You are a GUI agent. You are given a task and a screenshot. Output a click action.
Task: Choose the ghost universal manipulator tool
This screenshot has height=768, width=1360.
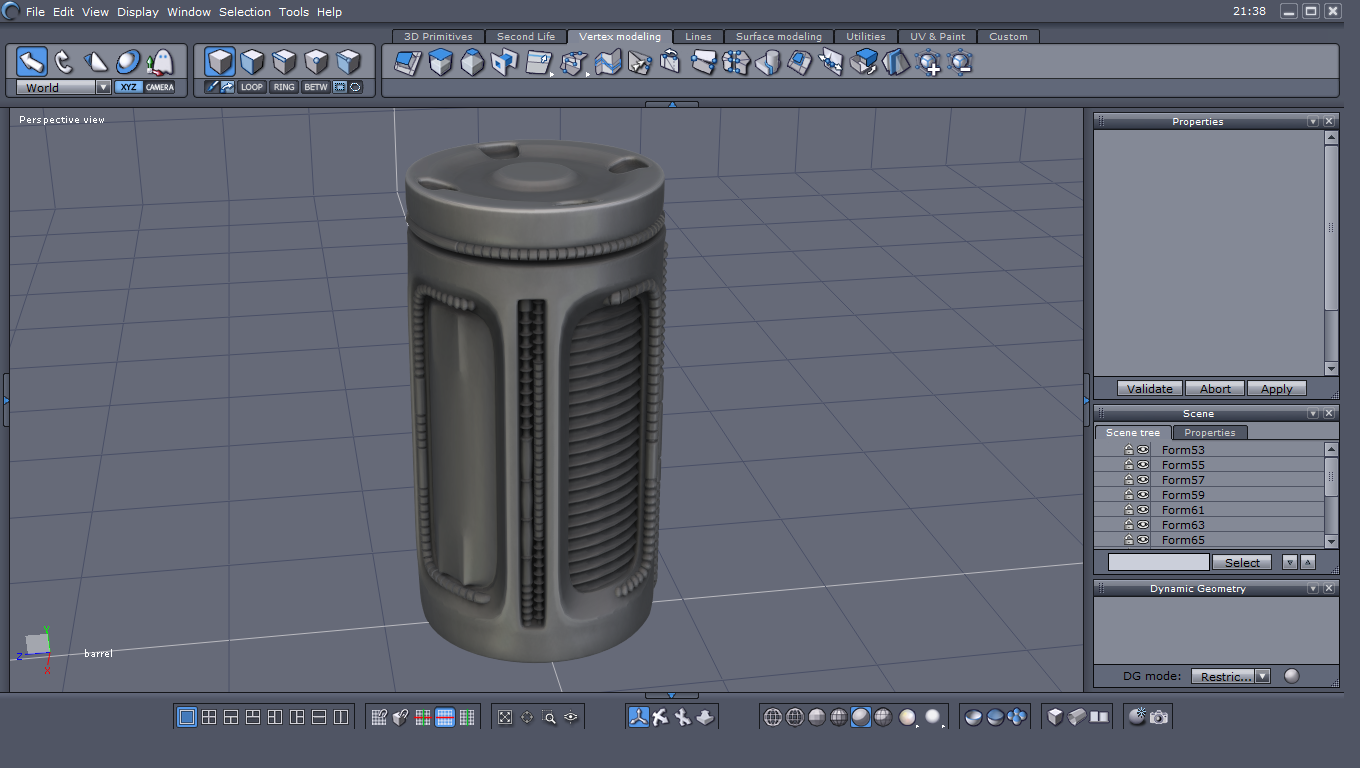(160, 62)
